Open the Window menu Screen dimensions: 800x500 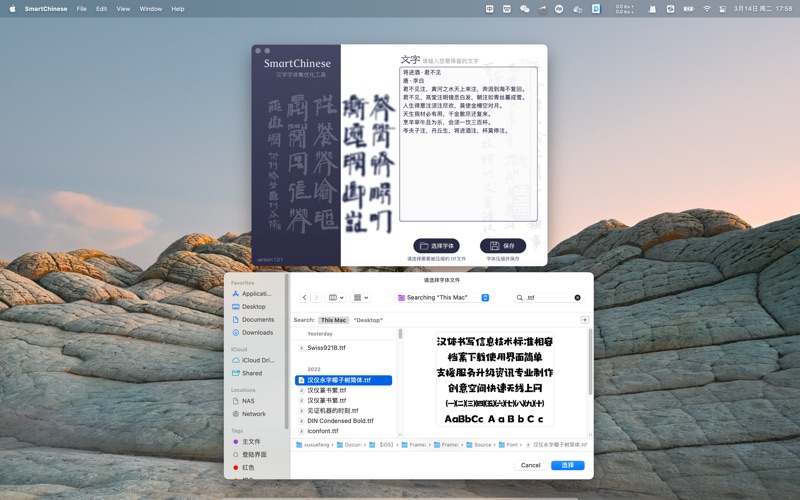(x=150, y=8)
